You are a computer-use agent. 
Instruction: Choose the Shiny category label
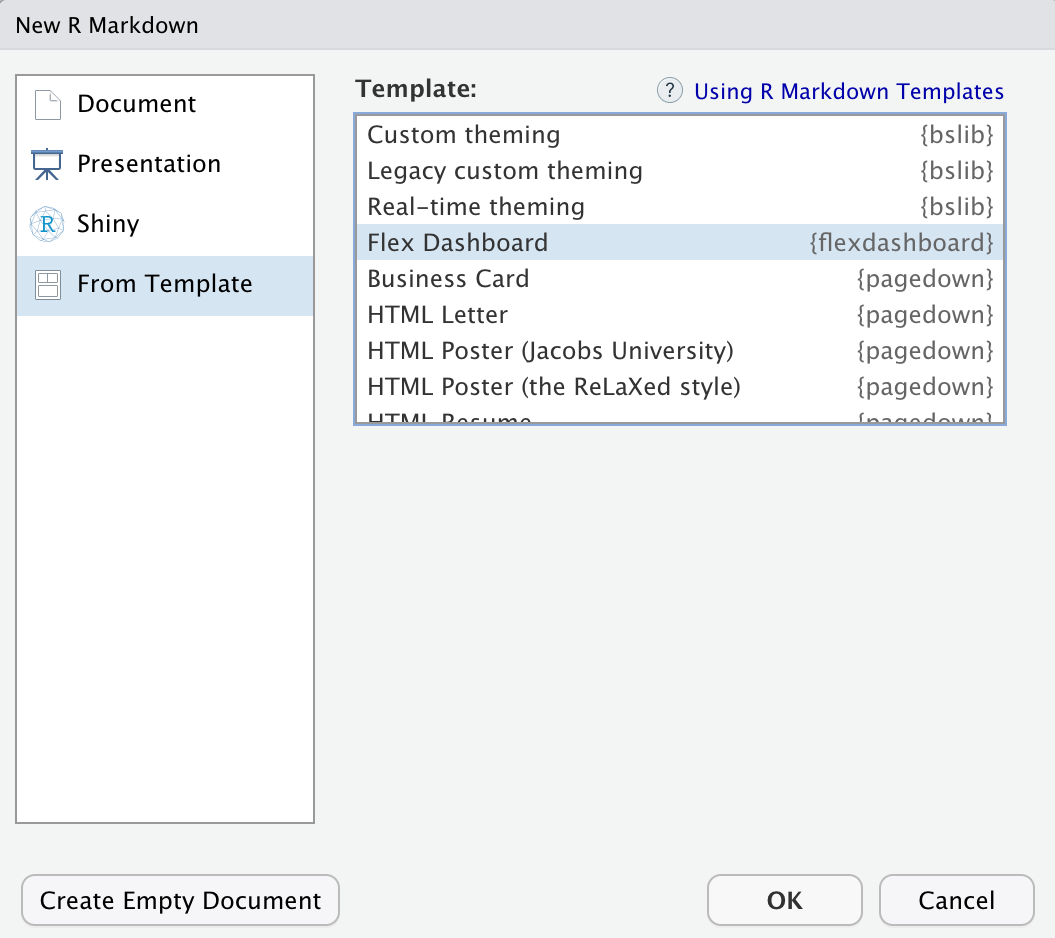click(108, 224)
